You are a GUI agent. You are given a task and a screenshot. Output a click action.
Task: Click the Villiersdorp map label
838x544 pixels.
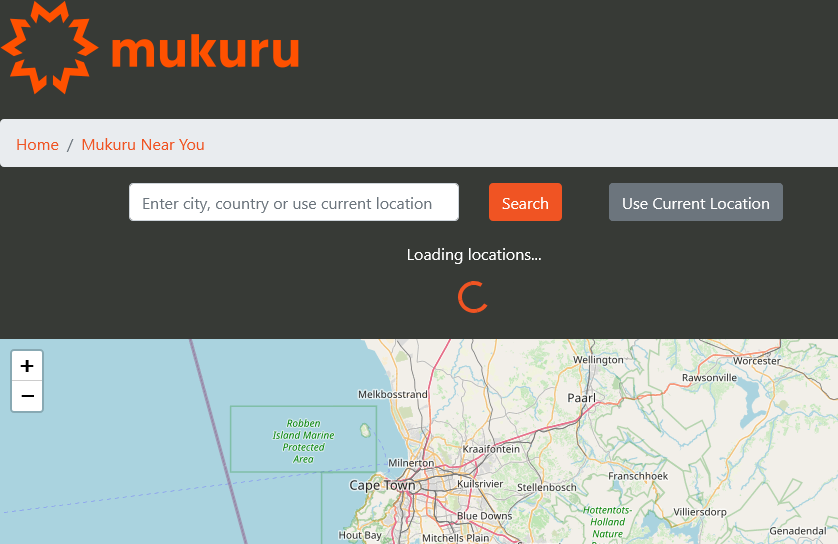click(x=705, y=511)
